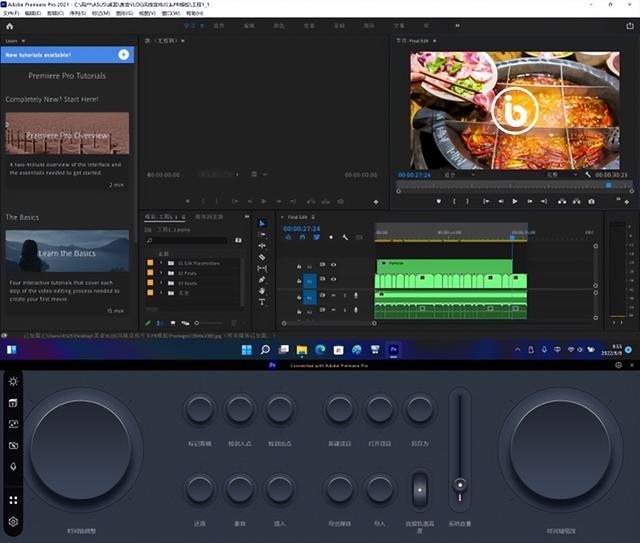Open Program monitor wrench settings
This screenshot has height=543, width=640.
point(588,175)
